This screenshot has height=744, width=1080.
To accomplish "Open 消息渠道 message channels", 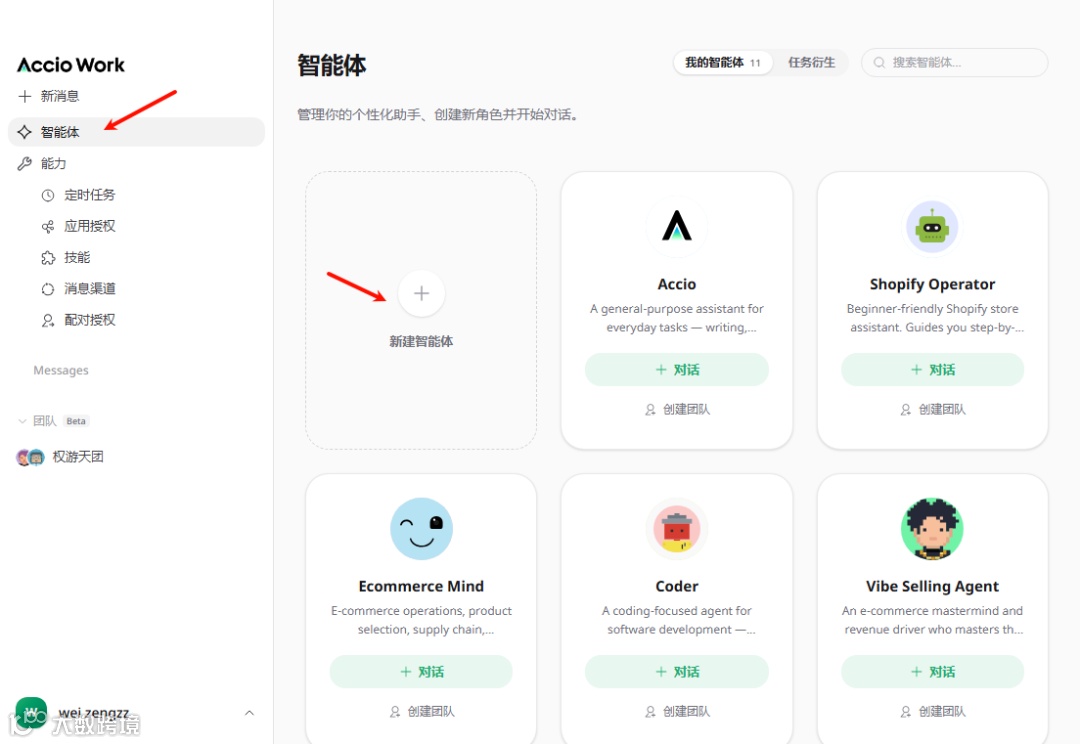I will click(x=90, y=289).
